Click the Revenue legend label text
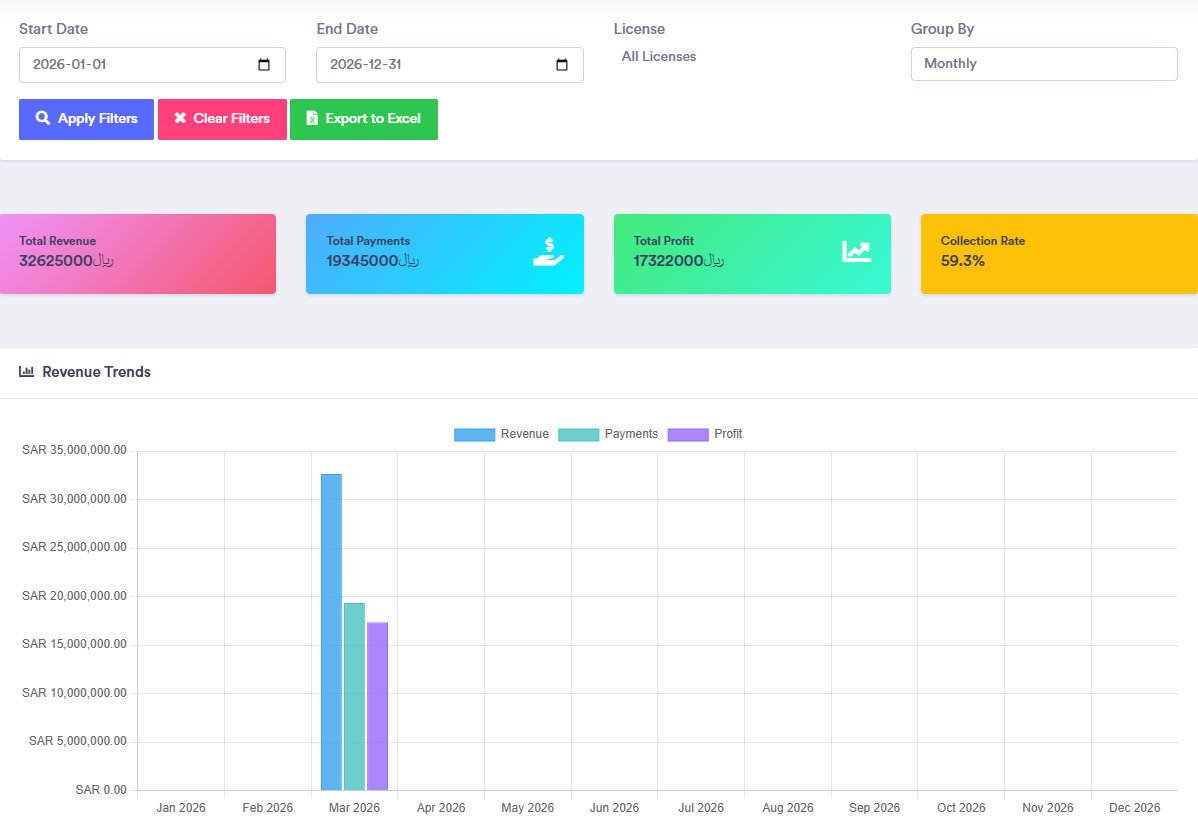This screenshot has width=1198, height=829. tap(525, 434)
